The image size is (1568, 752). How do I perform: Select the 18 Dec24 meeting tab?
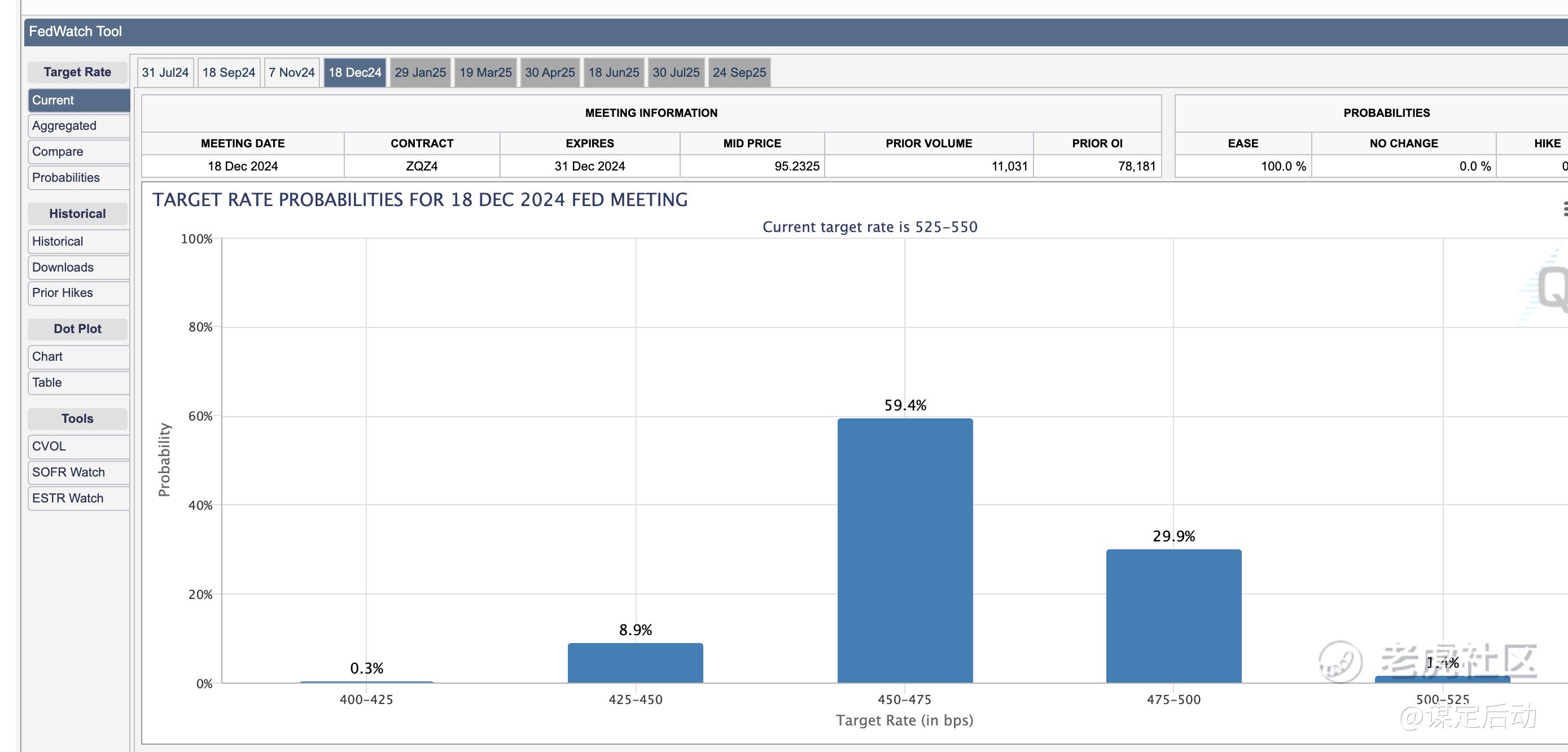tap(355, 72)
